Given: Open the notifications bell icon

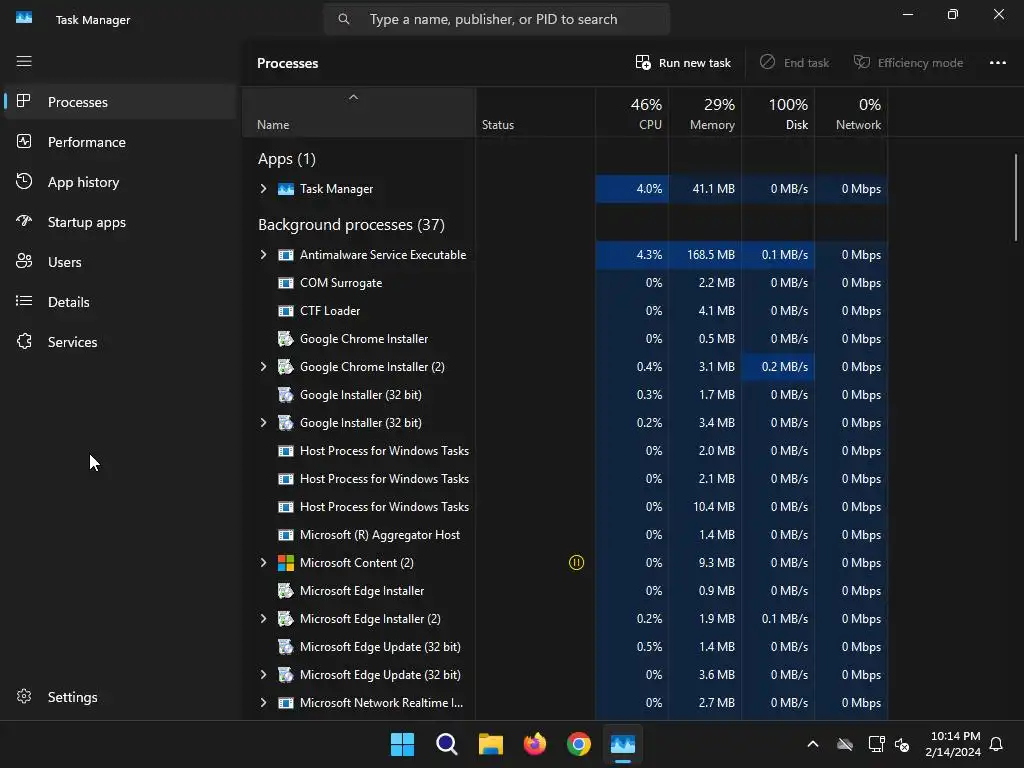Looking at the screenshot, I should [997, 744].
